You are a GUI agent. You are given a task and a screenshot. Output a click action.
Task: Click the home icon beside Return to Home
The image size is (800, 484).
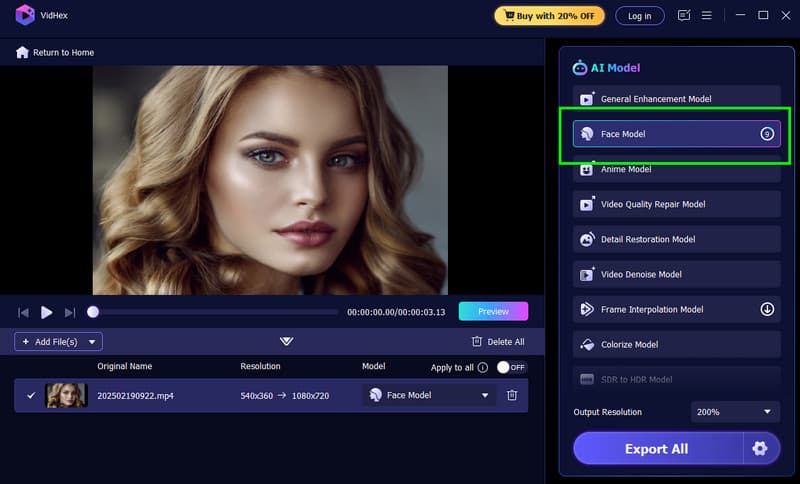point(22,52)
